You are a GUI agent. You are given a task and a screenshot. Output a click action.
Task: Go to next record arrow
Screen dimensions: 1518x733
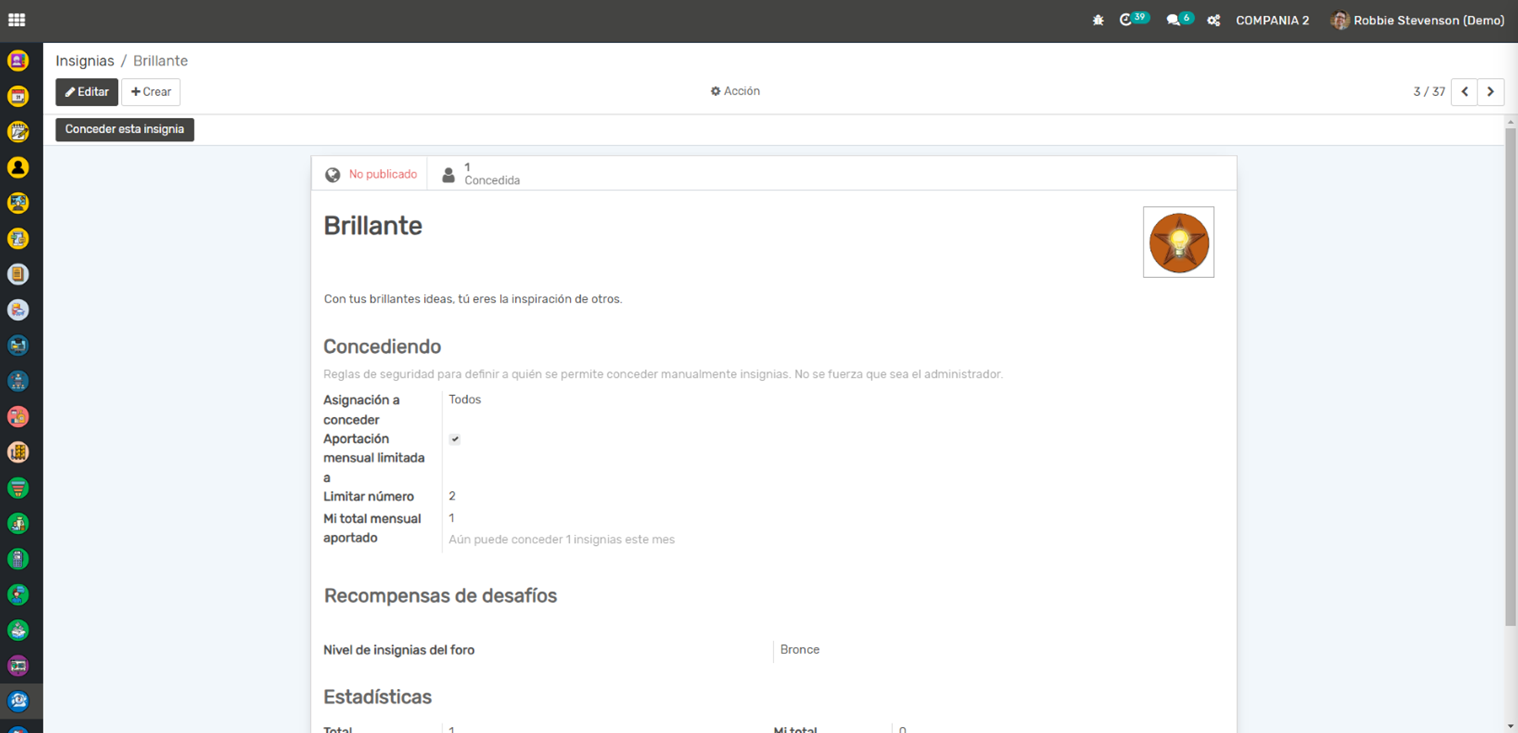click(1490, 92)
